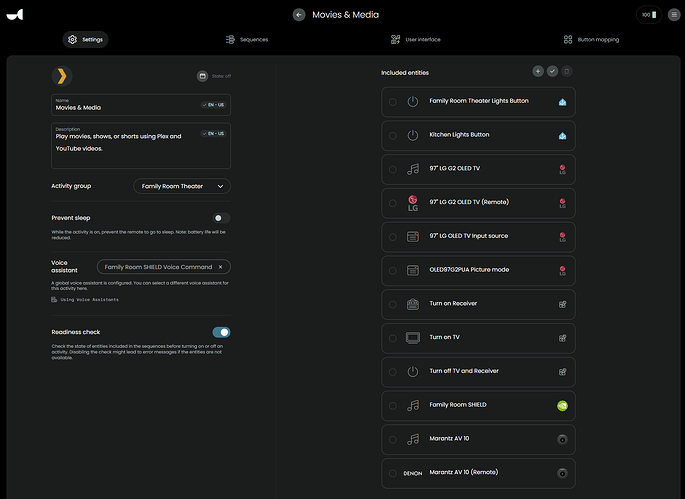Open the OLED97G2PUA Picture mode entity
The height and width of the screenshot is (499, 685).
point(478,271)
